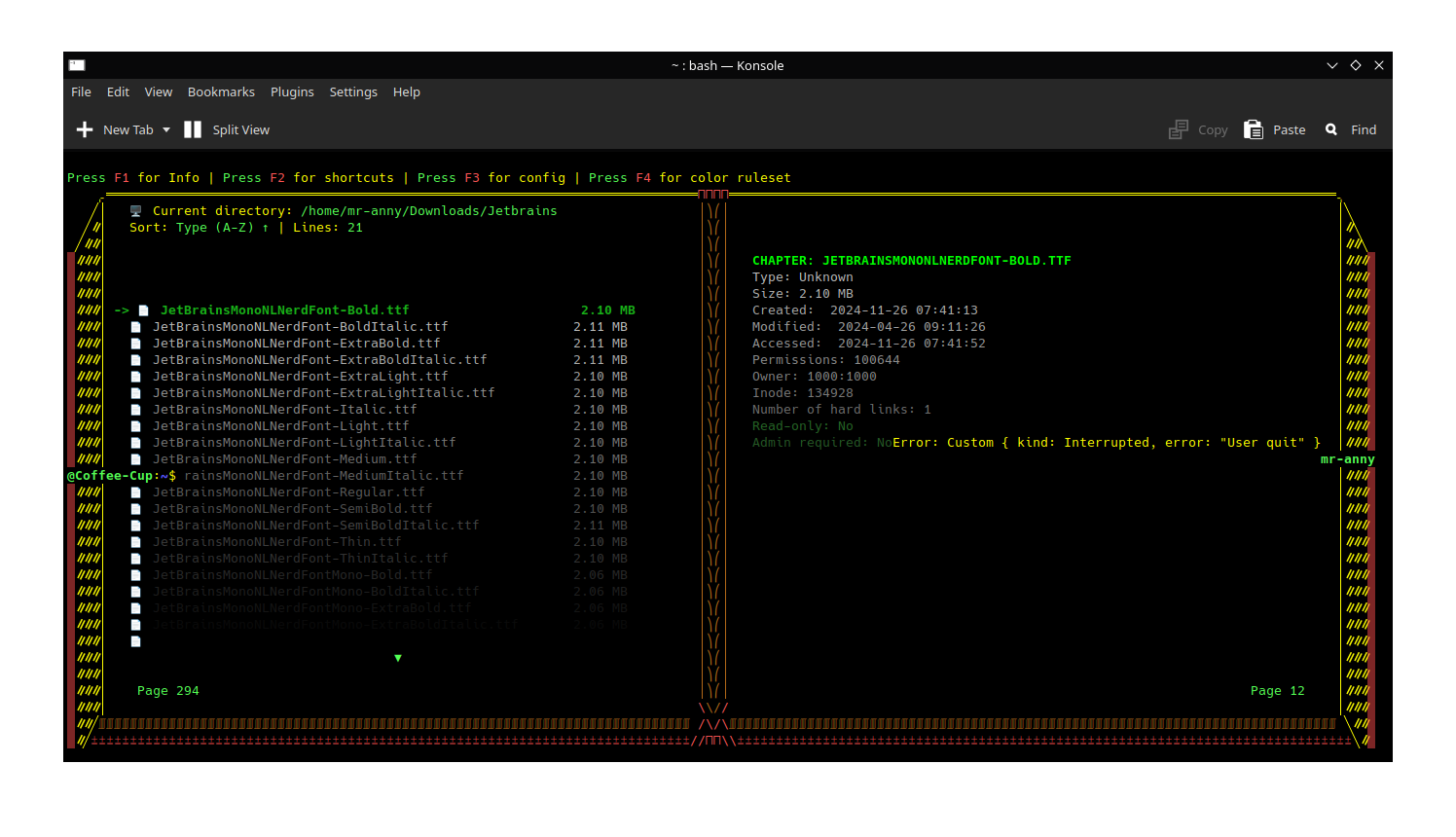The height and width of the screenshot is (837, 1456).
Task: Click file icon of JetBrainsMonoNLNerdFontMono-Bold.ttf
Action: coord(135,575)
